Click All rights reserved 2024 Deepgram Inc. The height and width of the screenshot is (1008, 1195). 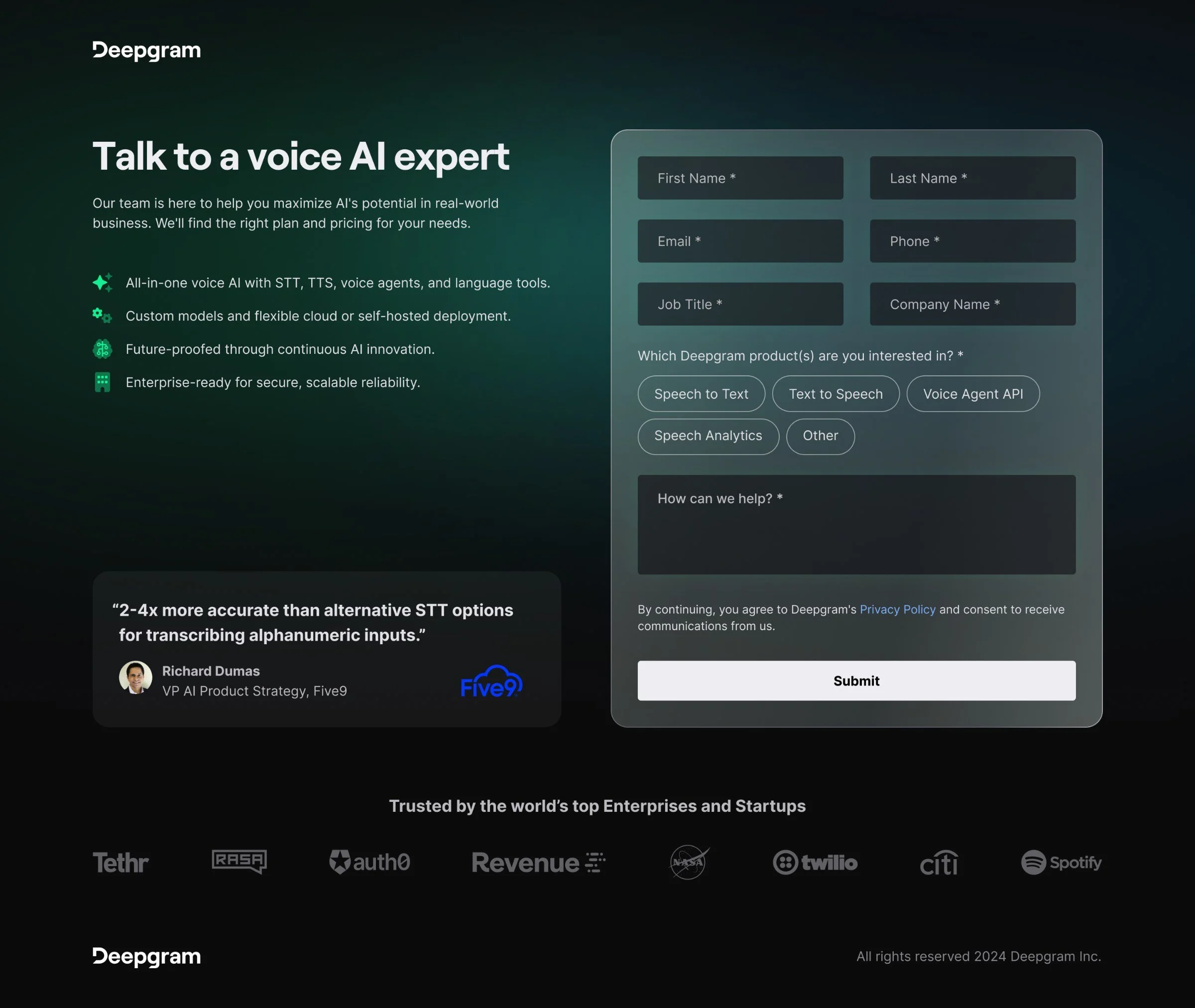[x=978, y=957]
